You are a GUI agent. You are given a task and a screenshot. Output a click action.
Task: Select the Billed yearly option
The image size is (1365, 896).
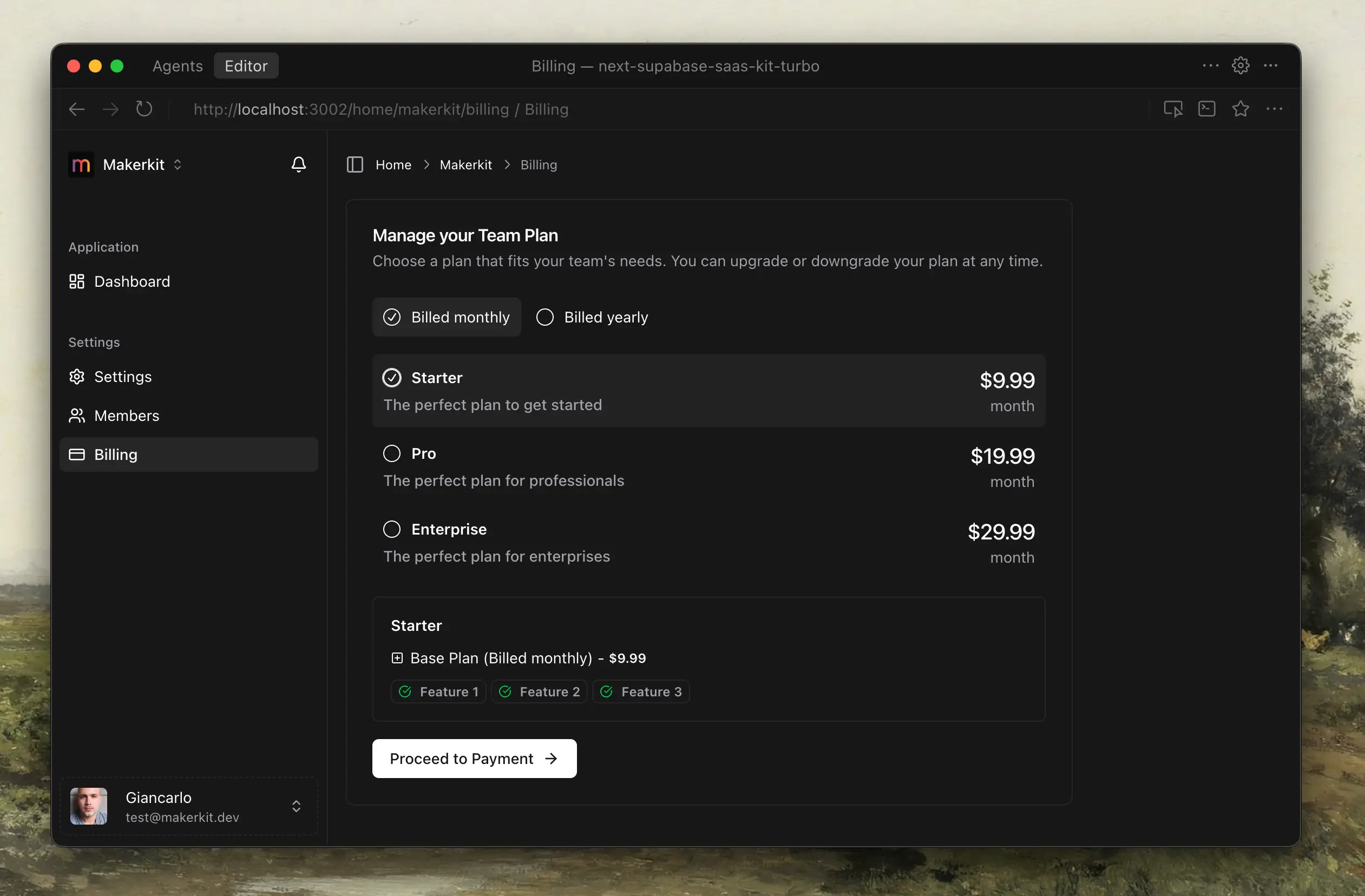tap(592, 317)
